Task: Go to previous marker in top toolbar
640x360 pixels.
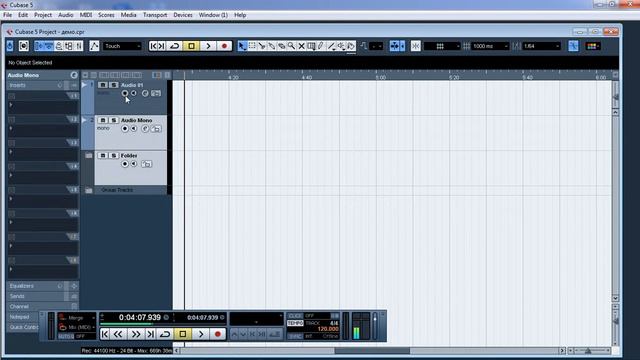Action: tap(153, 46)
